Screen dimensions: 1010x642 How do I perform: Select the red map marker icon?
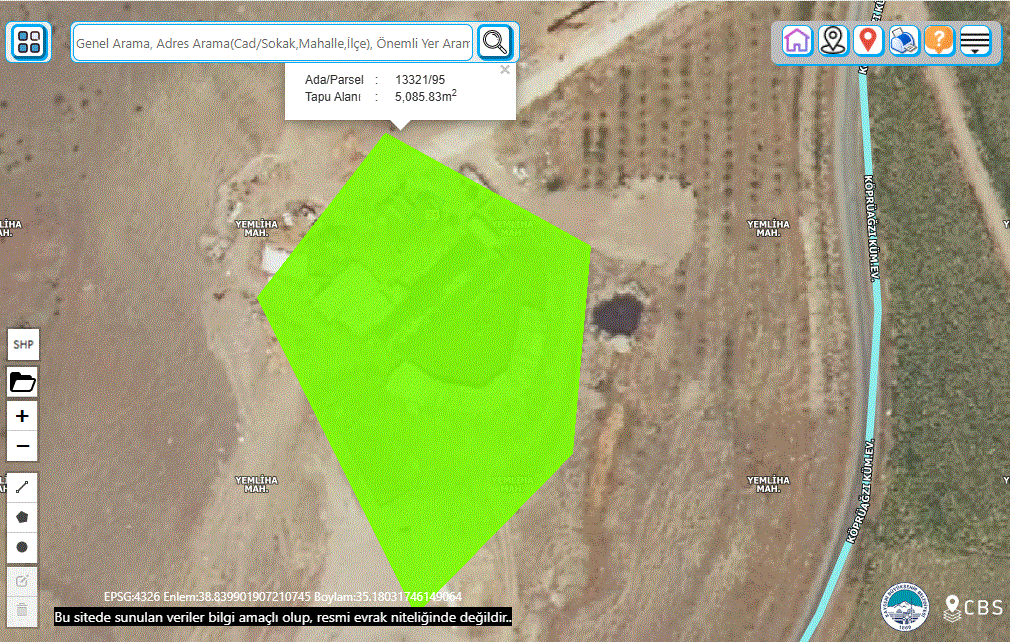coord(868,41)
